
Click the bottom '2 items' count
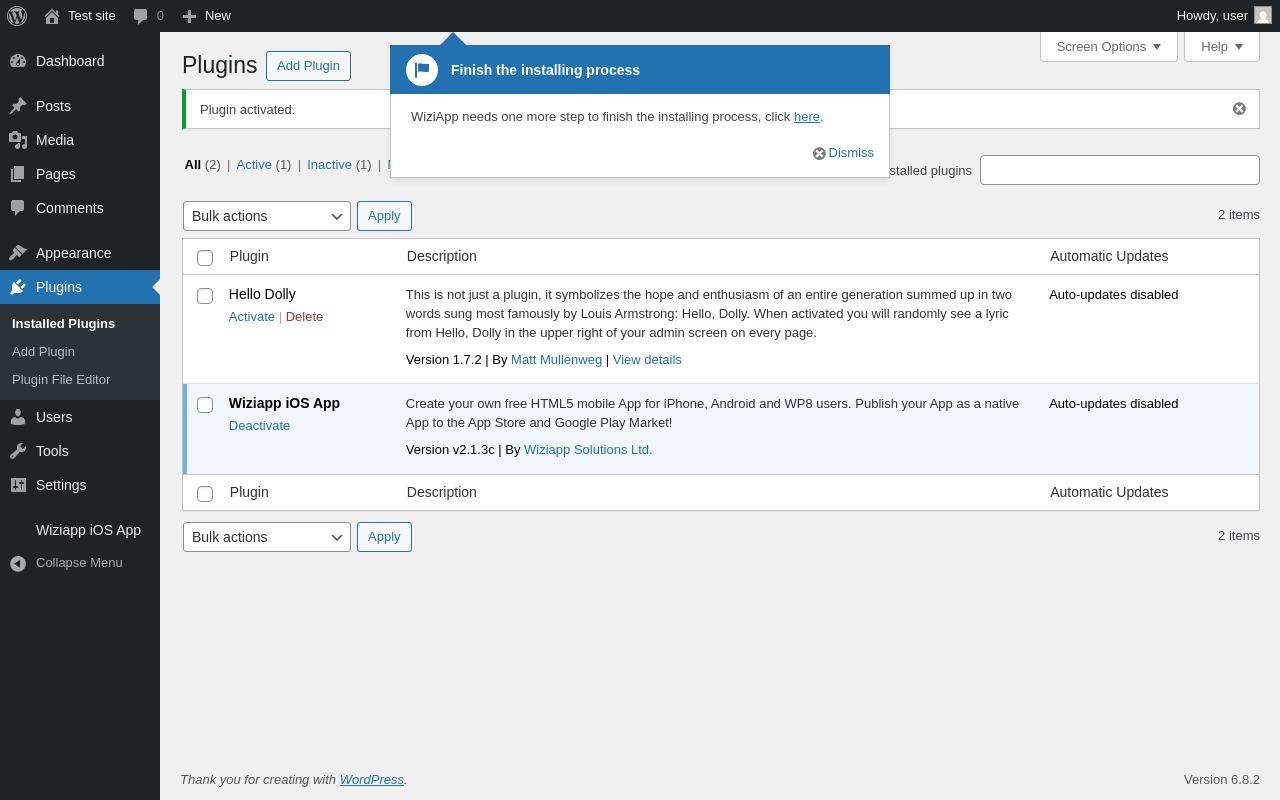point(1239,535)
